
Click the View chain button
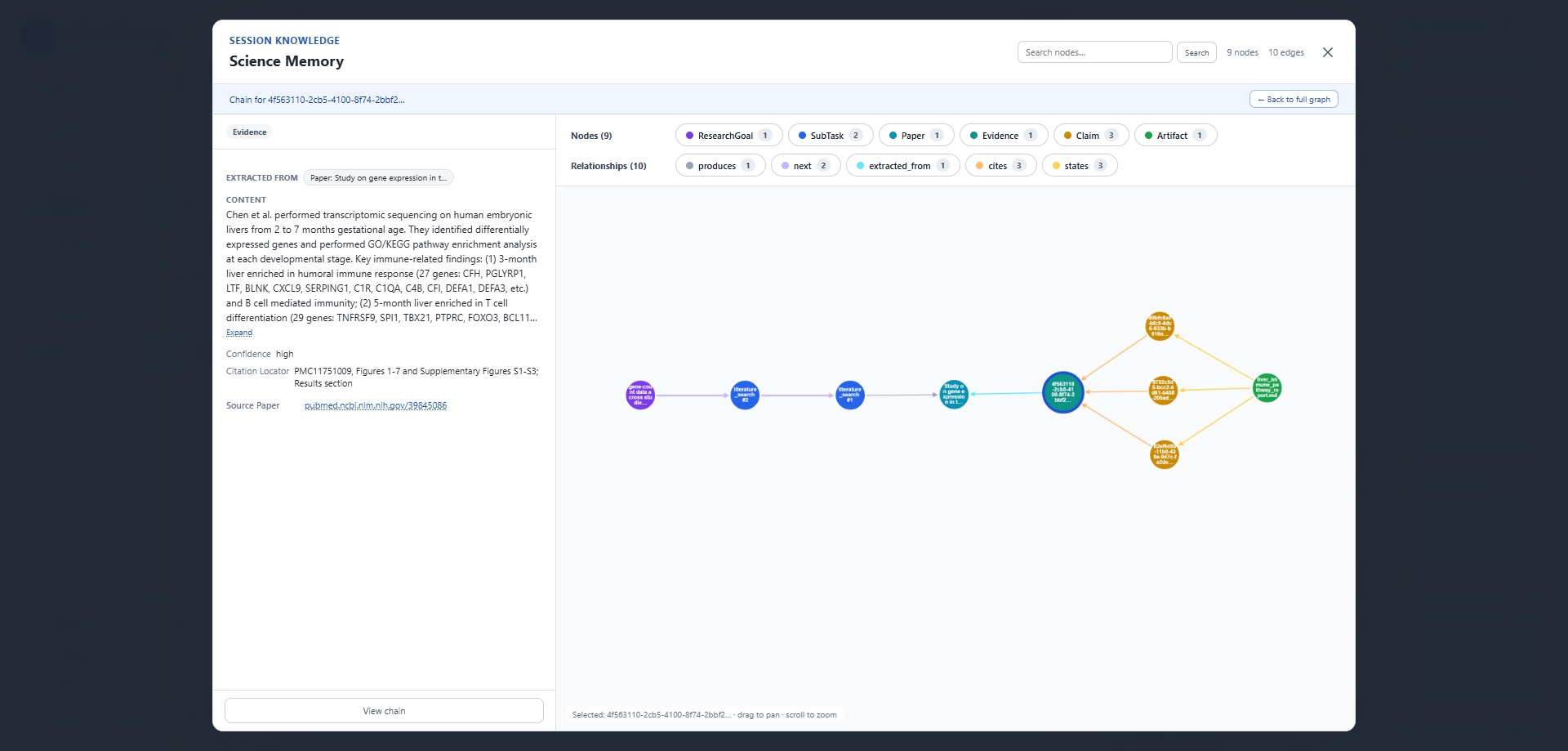pos(384,711)
